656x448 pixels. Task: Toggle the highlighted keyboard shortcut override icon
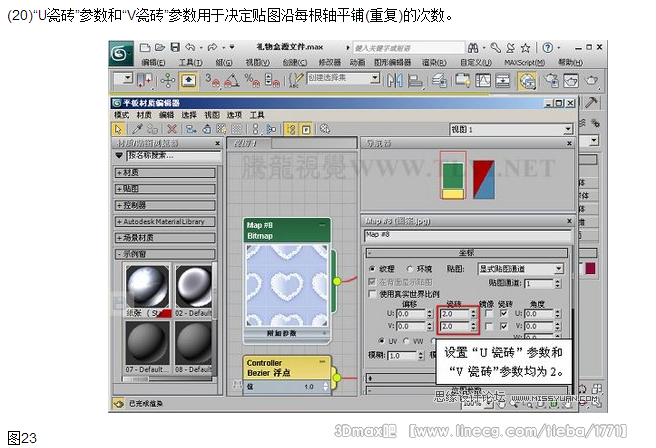pos(188,80)
